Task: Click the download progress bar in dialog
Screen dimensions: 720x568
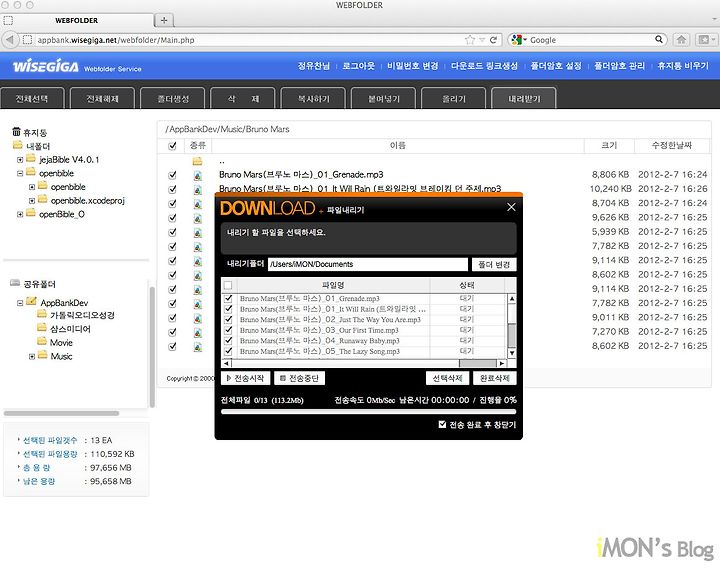Action: [x=368, y=412]
